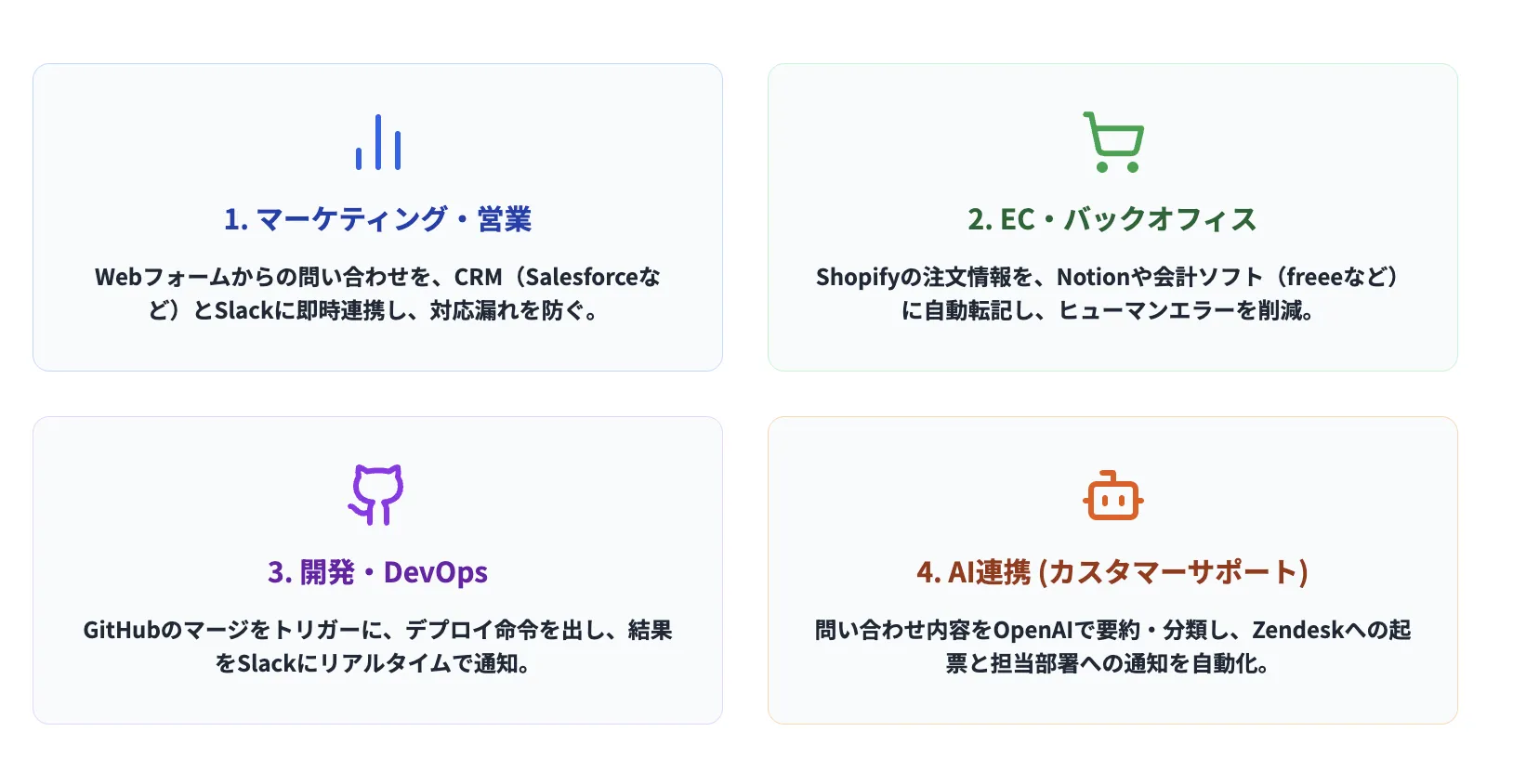Click the analytics bars icon in card one
This screenshot has height=784, width=1526.
378,141
